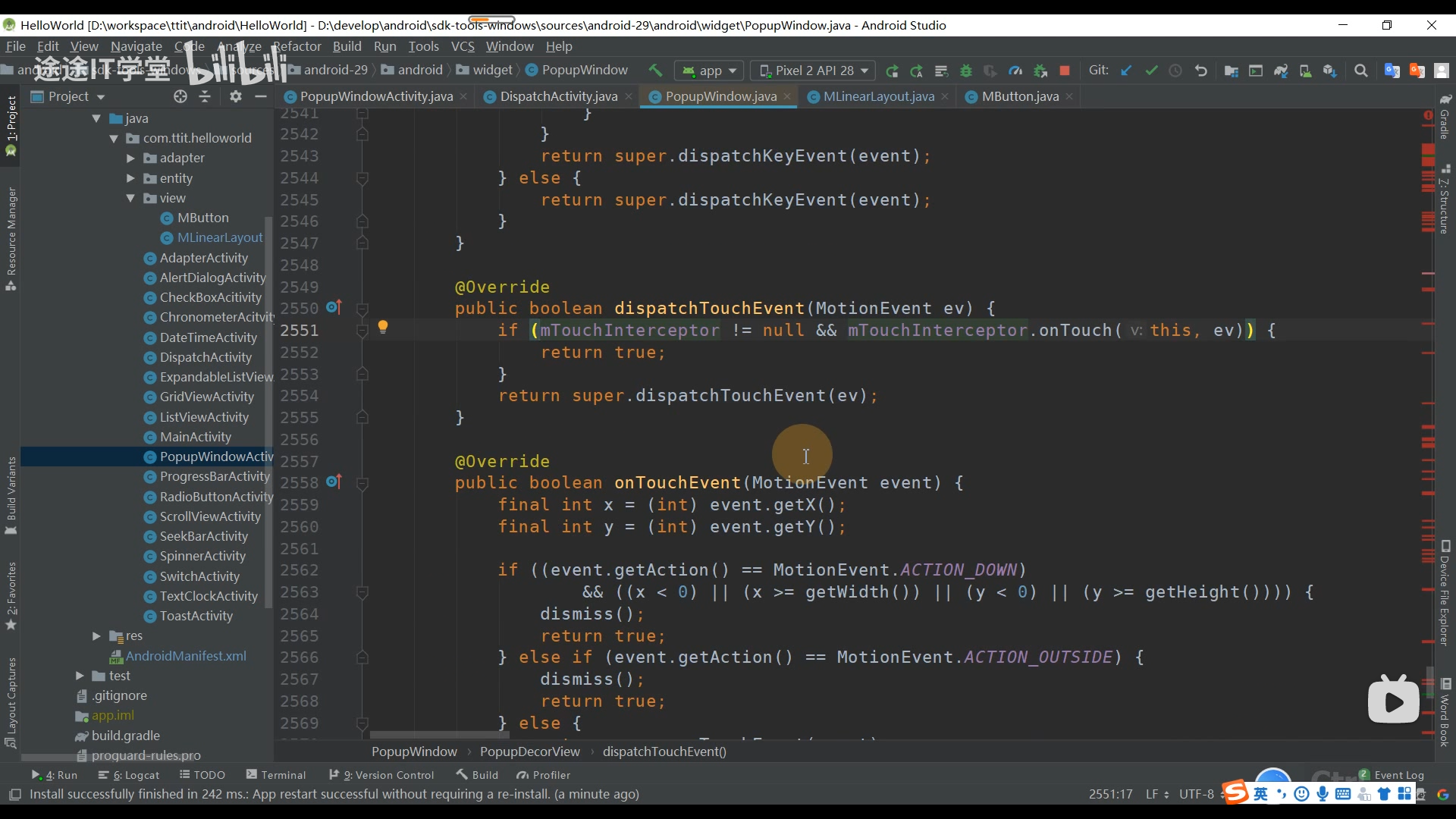This screenshot has height=819, width=1456.
Task: Switch to DispatchActivity.java tab
Action: click(x=558, y=96)
